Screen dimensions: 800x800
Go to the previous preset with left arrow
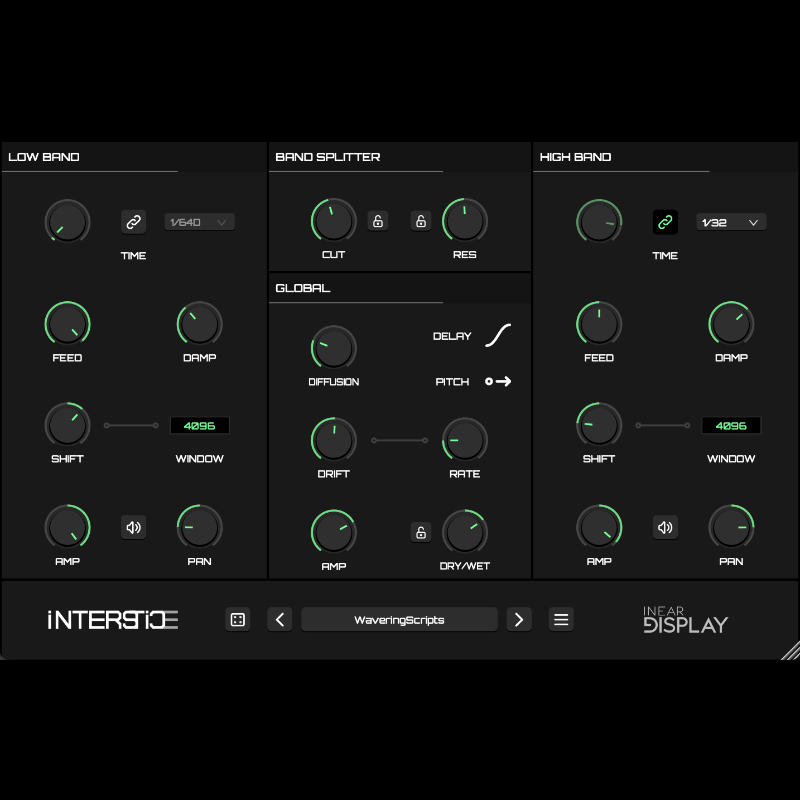(280, 620)
